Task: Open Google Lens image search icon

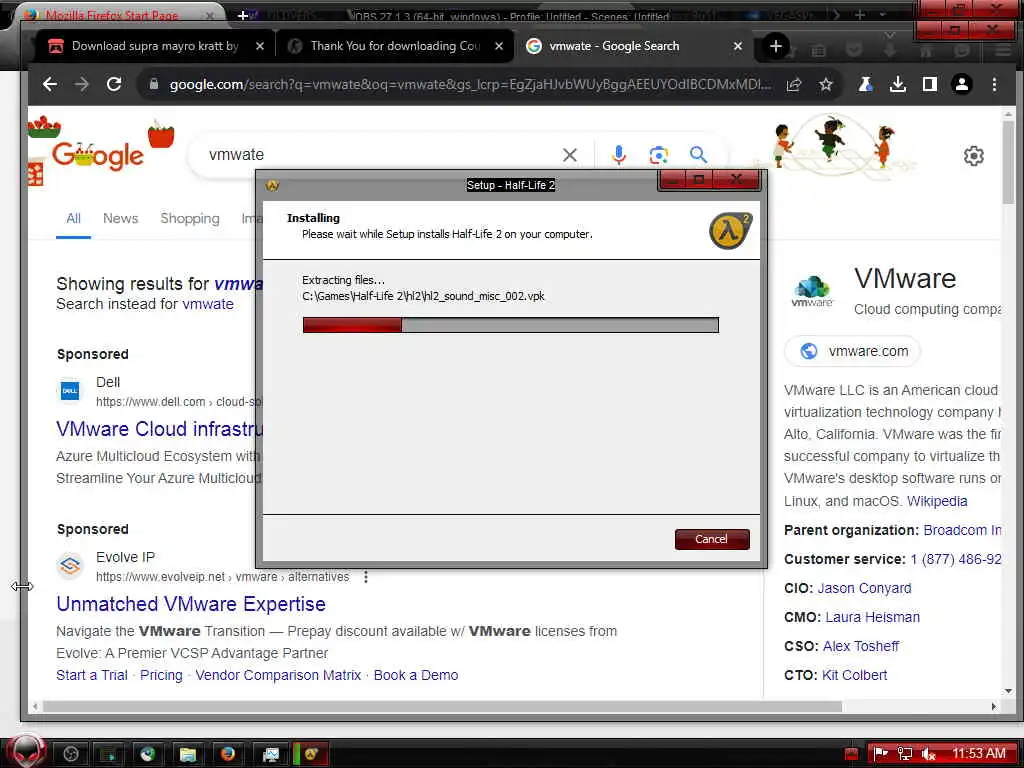Action: [658, 155]
